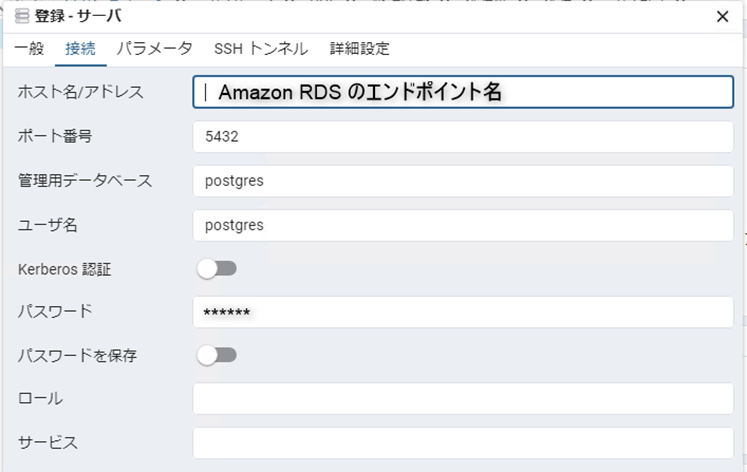Click the サービス input field
The height and width of the screenshot is (472, 747).
point(463,443)
